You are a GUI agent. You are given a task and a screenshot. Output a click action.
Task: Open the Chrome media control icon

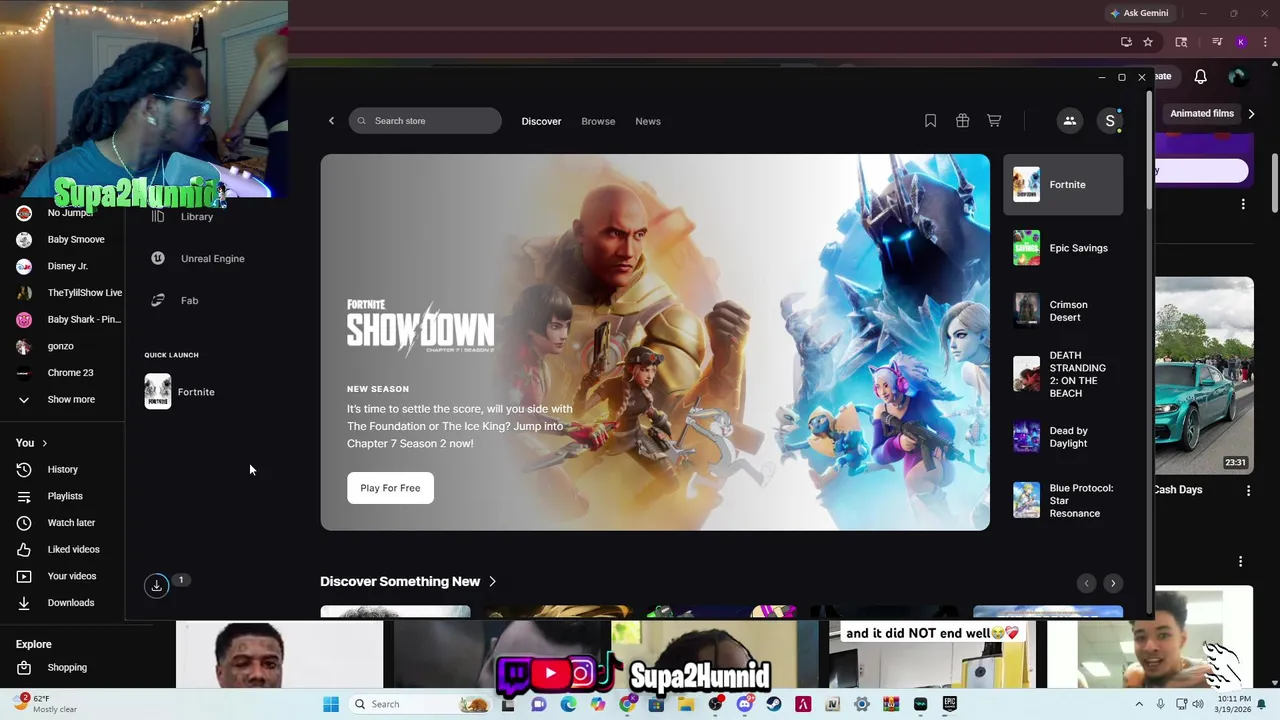[1217, 42]
